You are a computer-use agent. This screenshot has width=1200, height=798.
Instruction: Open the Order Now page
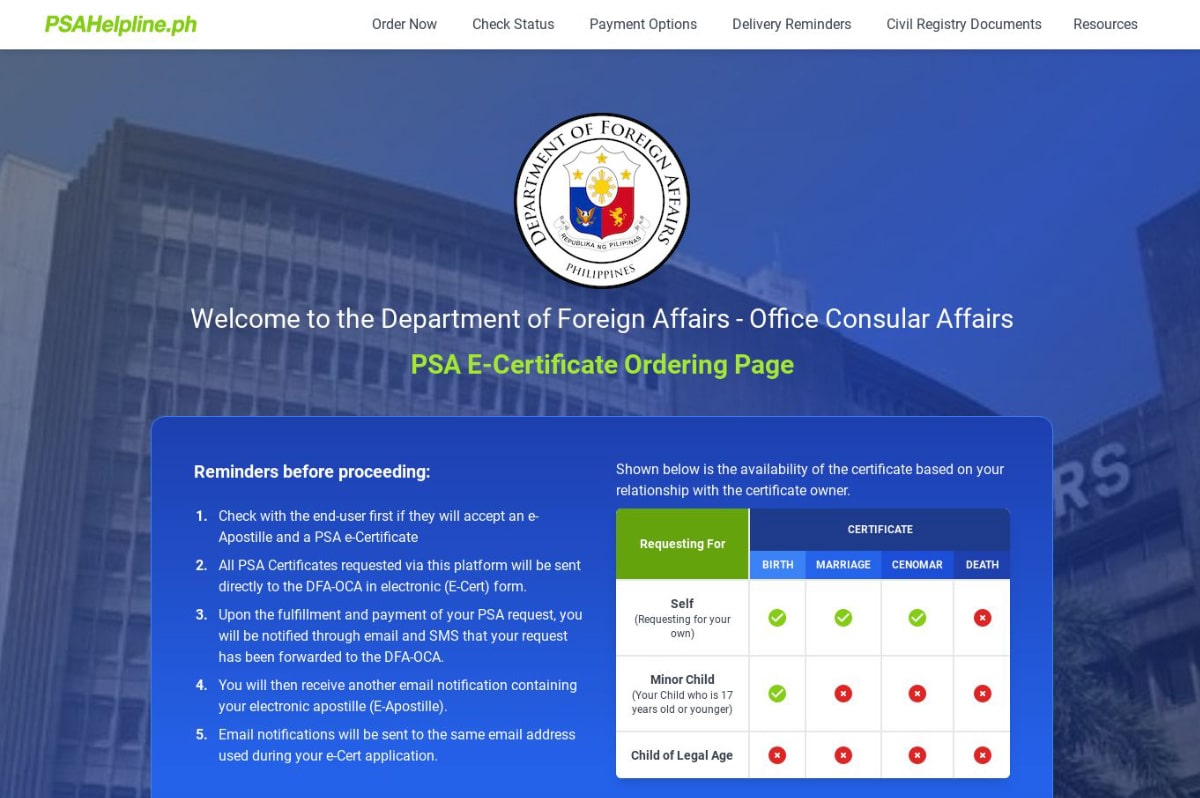[x=404, y=24]
